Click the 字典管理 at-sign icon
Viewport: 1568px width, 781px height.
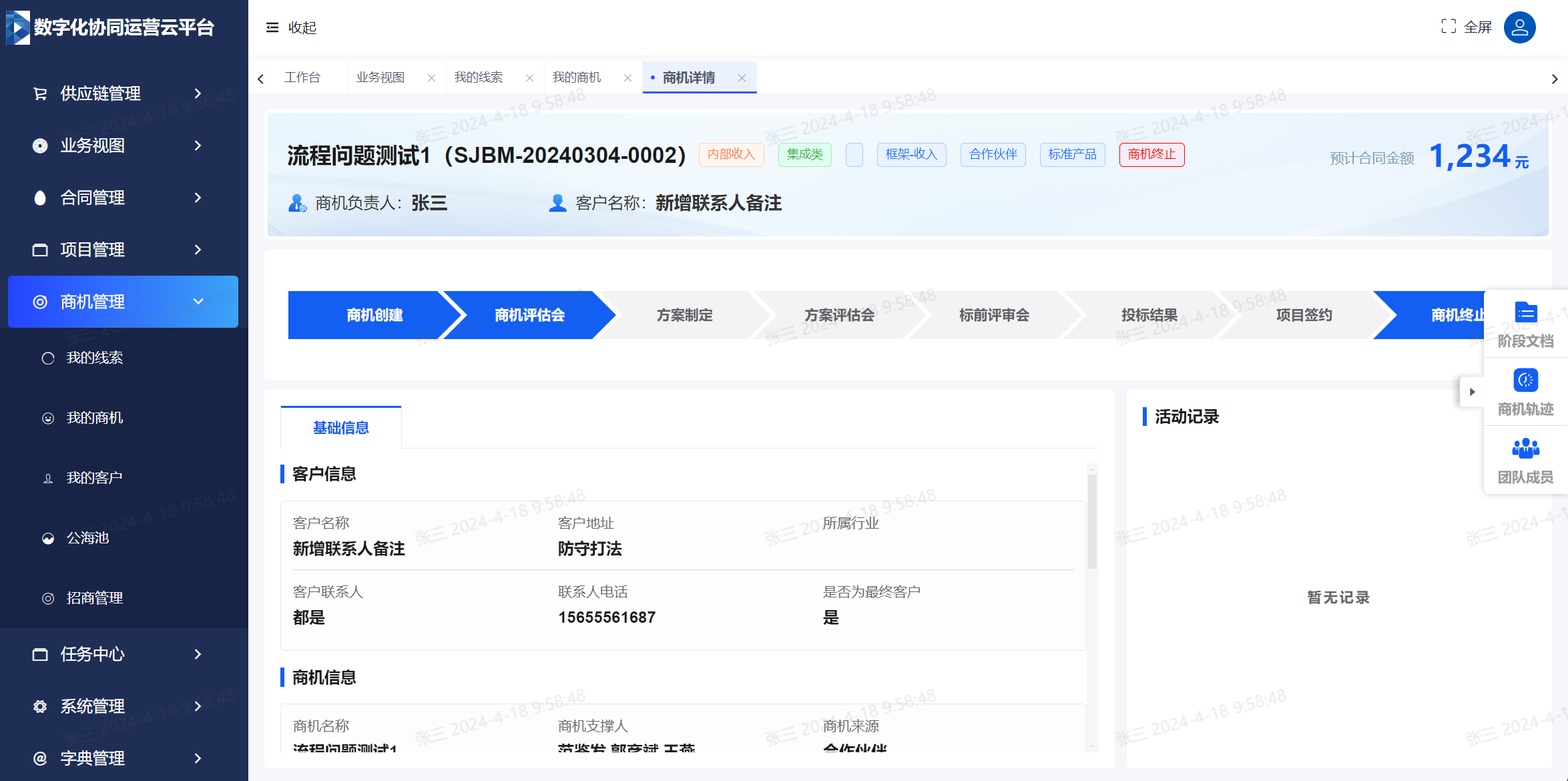(40, 758)
